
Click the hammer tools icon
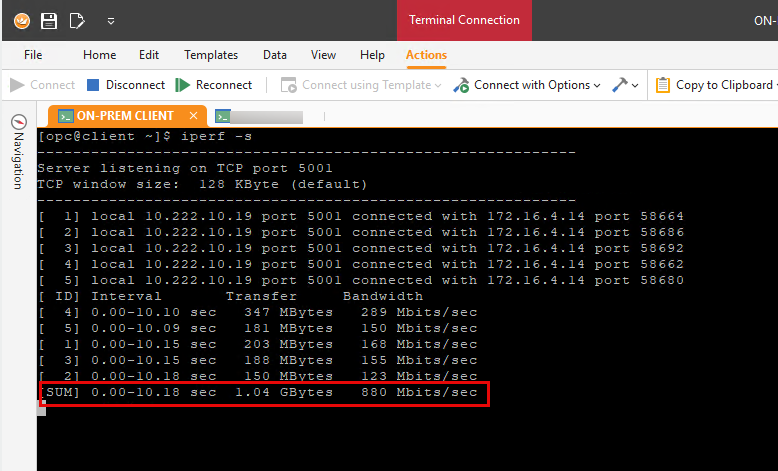pos(620,85)
